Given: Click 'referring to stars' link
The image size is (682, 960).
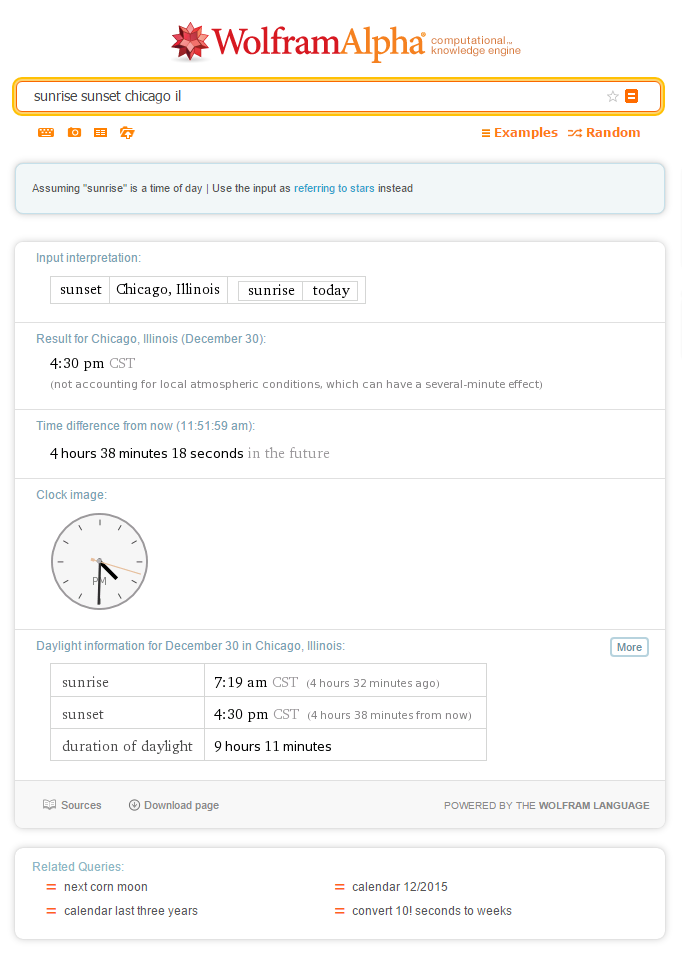Looking at the screenshot, I should tap(334, 188).
